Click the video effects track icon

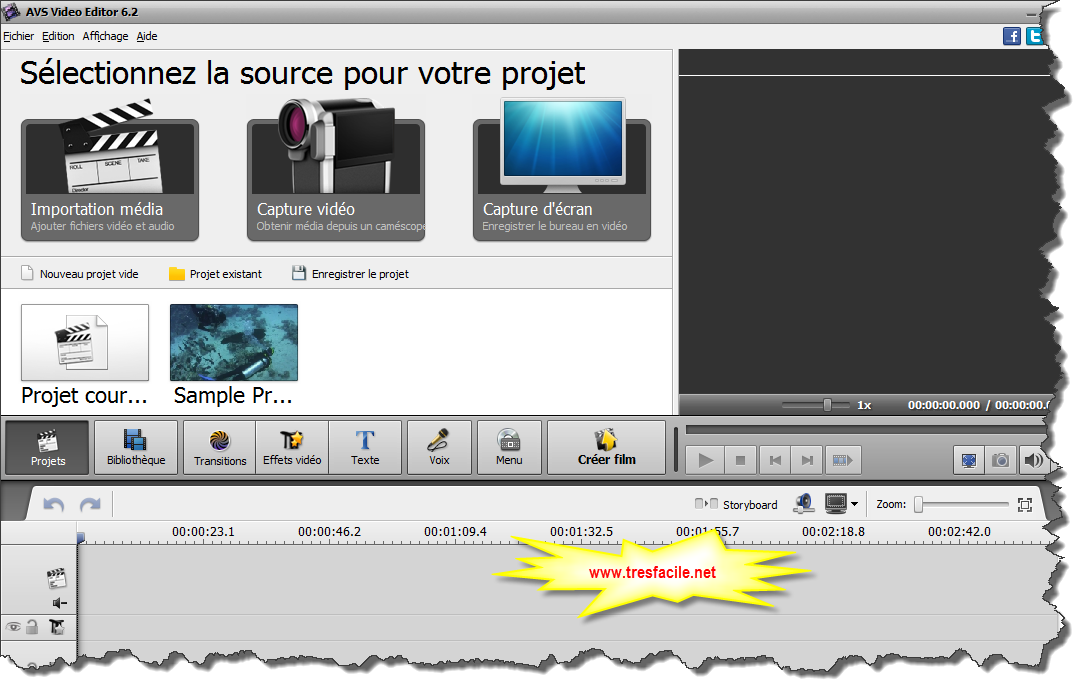(x=57, y=627)
